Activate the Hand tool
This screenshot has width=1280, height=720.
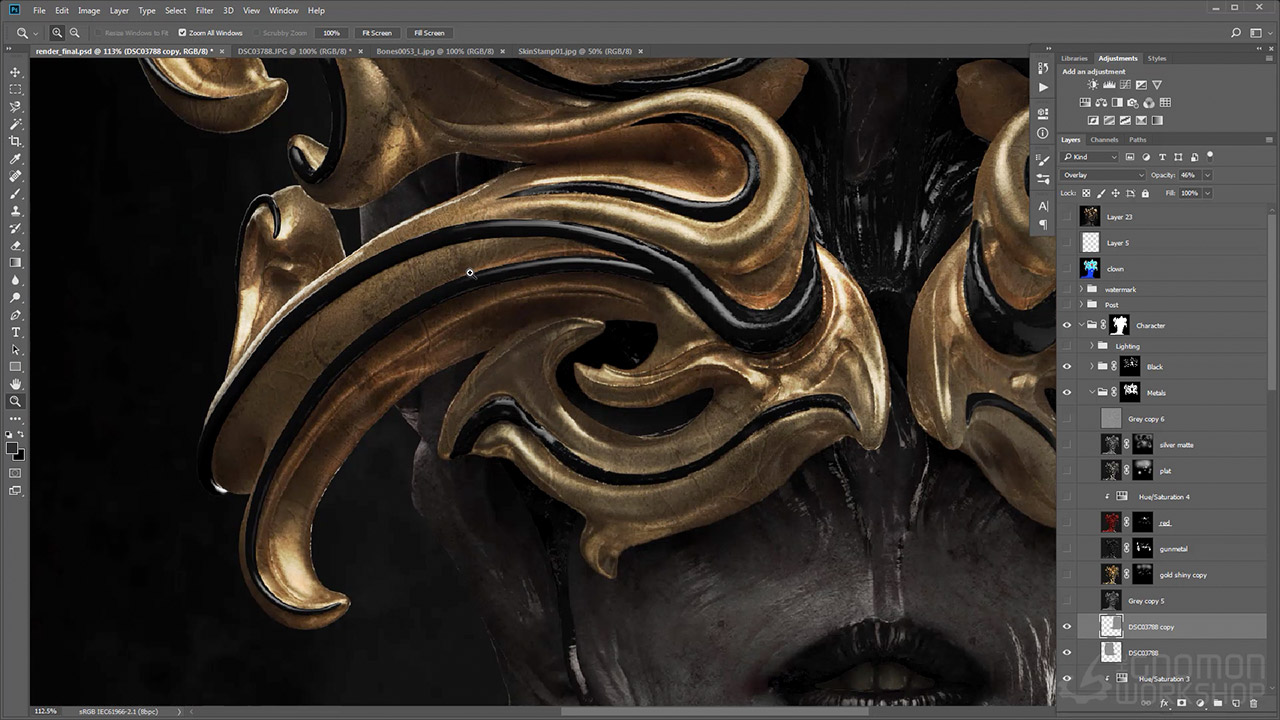pos(15,384)
